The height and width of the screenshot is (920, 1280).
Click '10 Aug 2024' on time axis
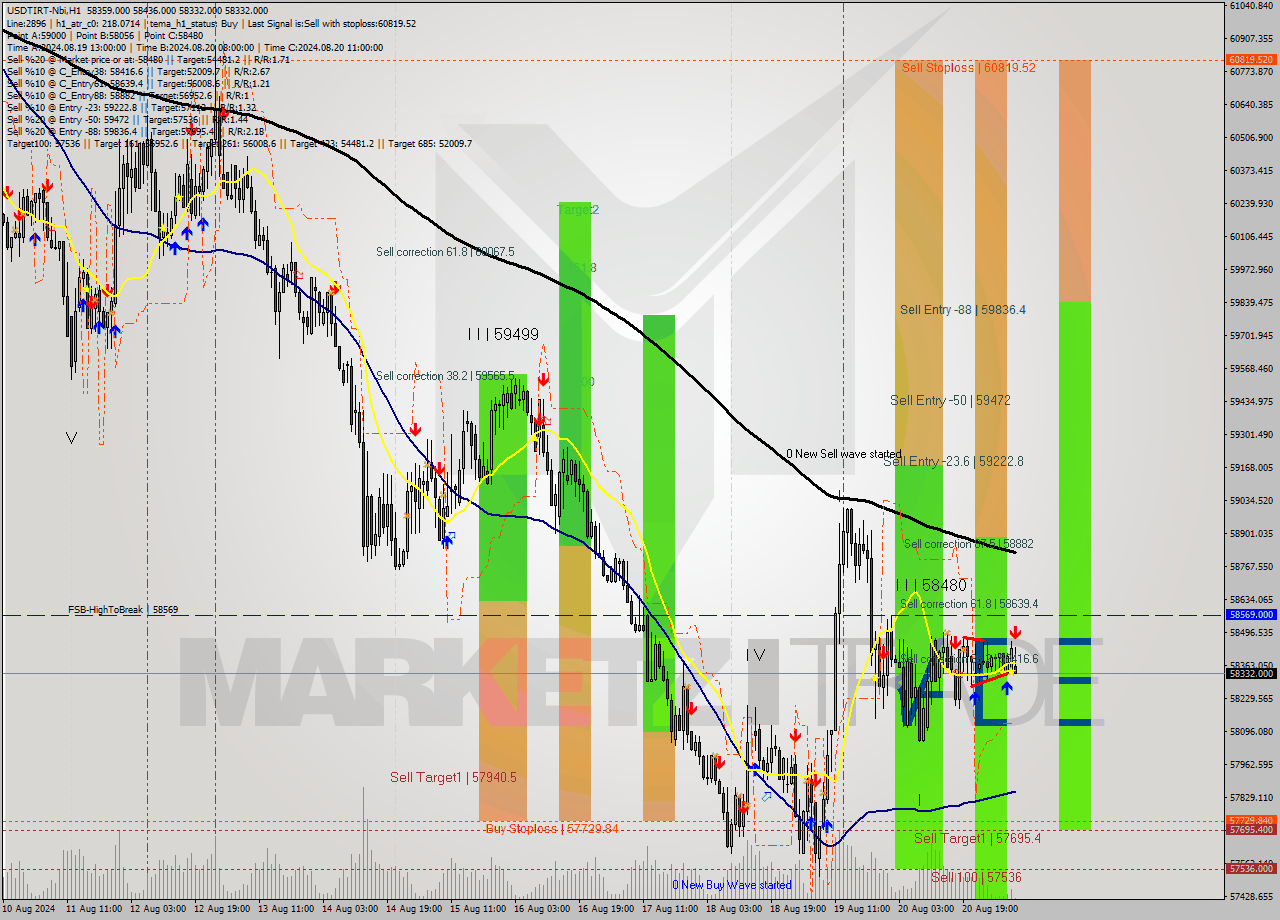tap(30, 911)
